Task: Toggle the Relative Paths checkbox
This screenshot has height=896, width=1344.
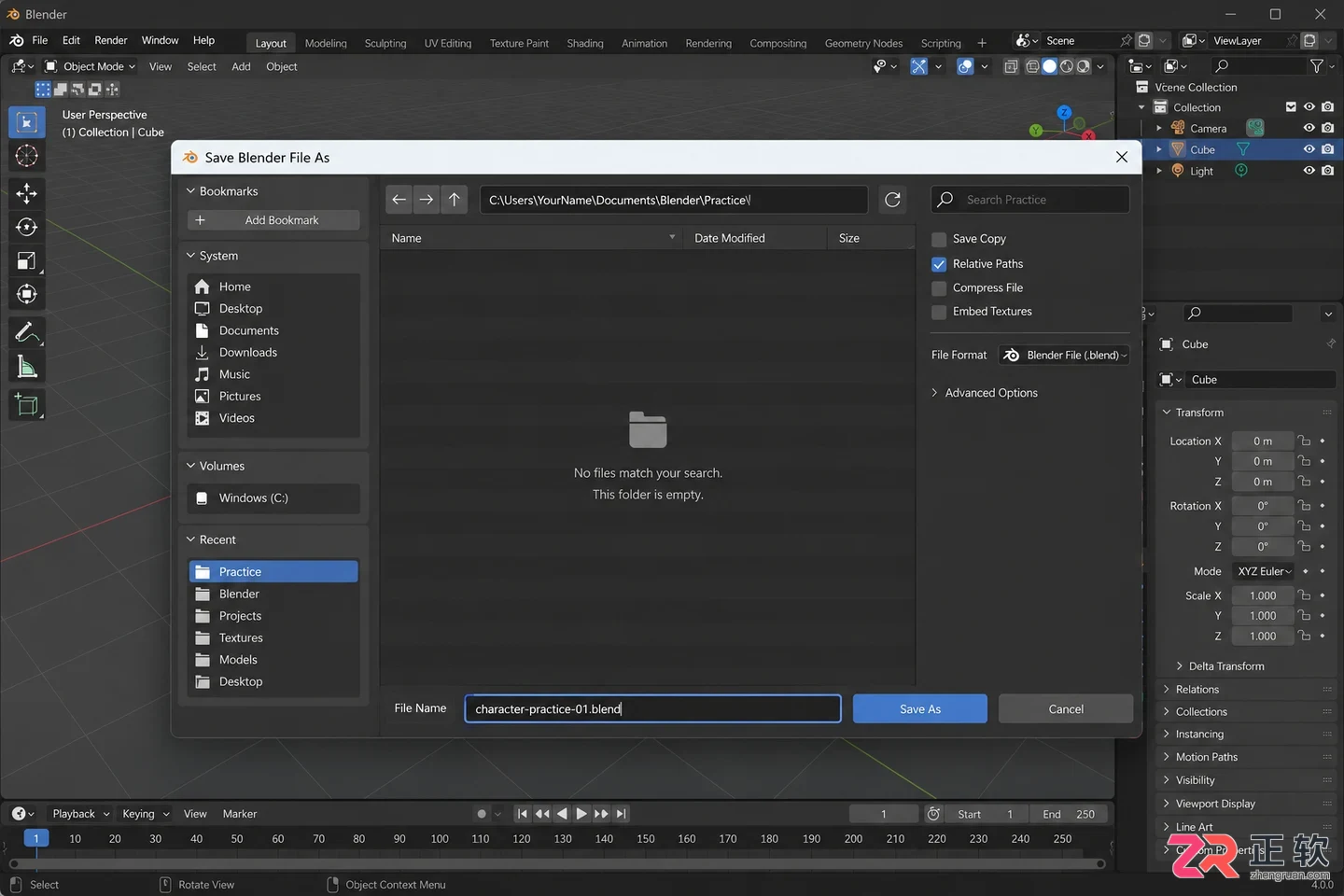Action: (939, 264)
